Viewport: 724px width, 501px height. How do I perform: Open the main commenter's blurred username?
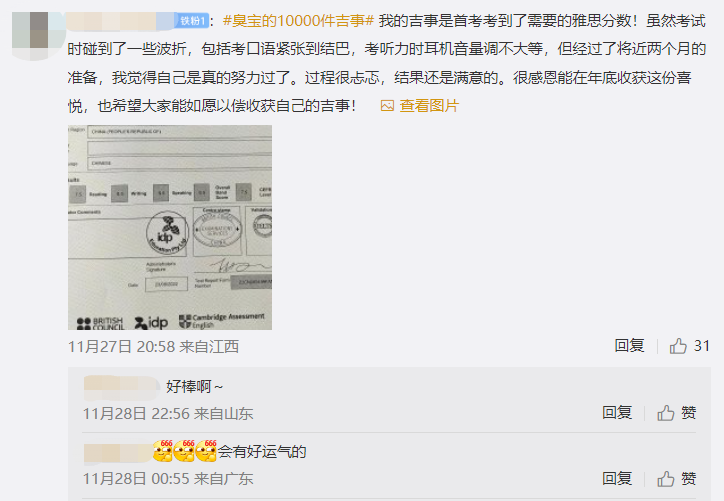(x=121, y=21)
